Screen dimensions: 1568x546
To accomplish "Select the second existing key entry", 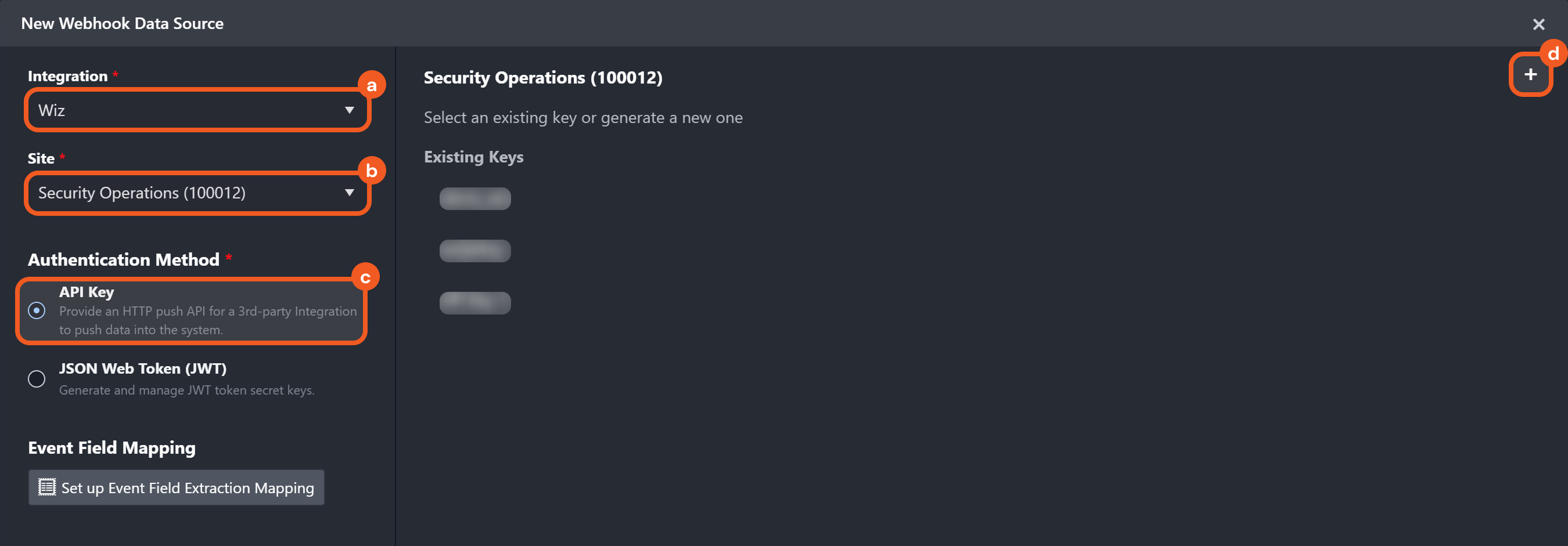I will 474,251.
